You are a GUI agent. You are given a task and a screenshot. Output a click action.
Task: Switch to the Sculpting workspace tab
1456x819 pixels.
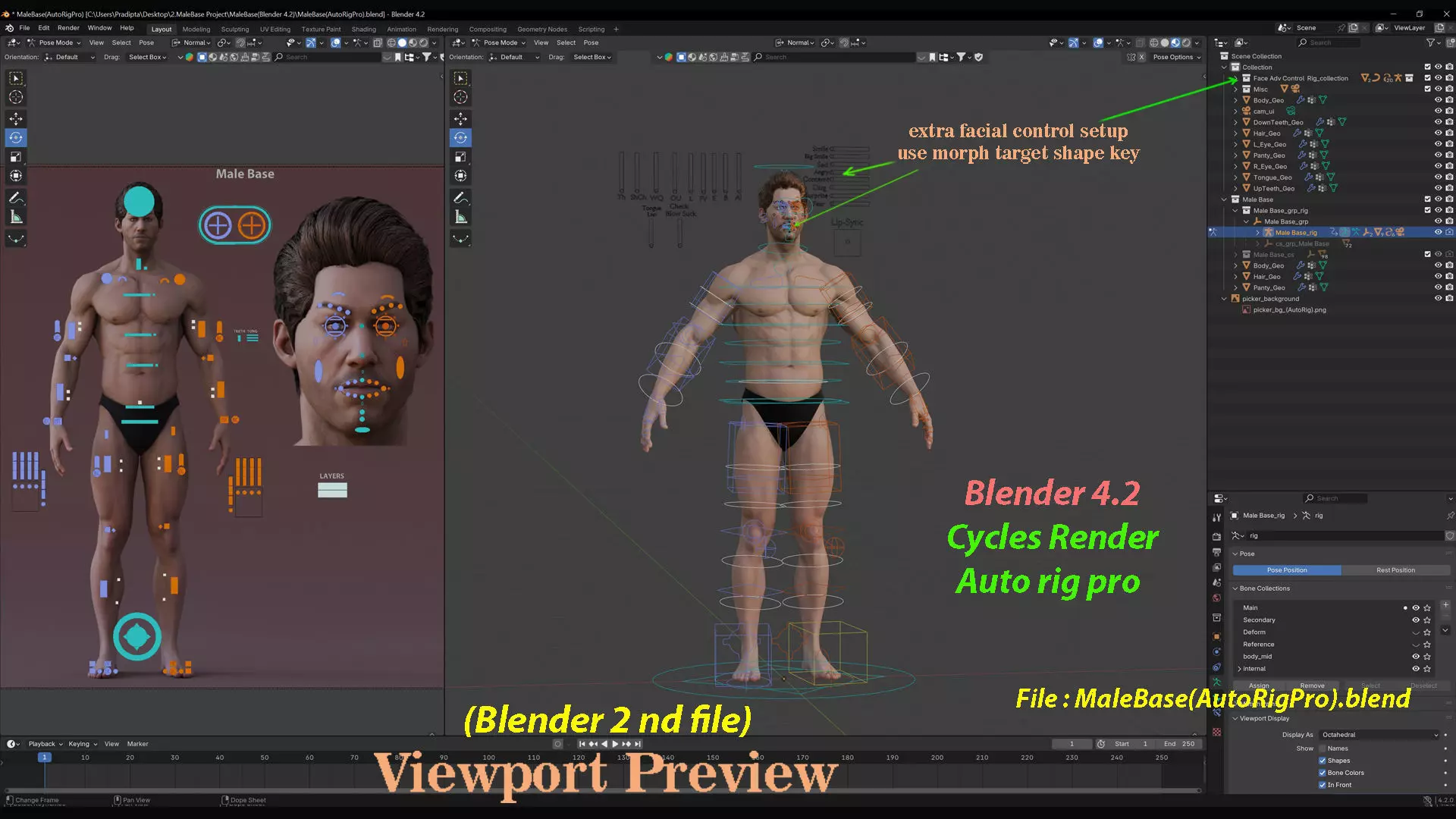(x=234, y=30)
